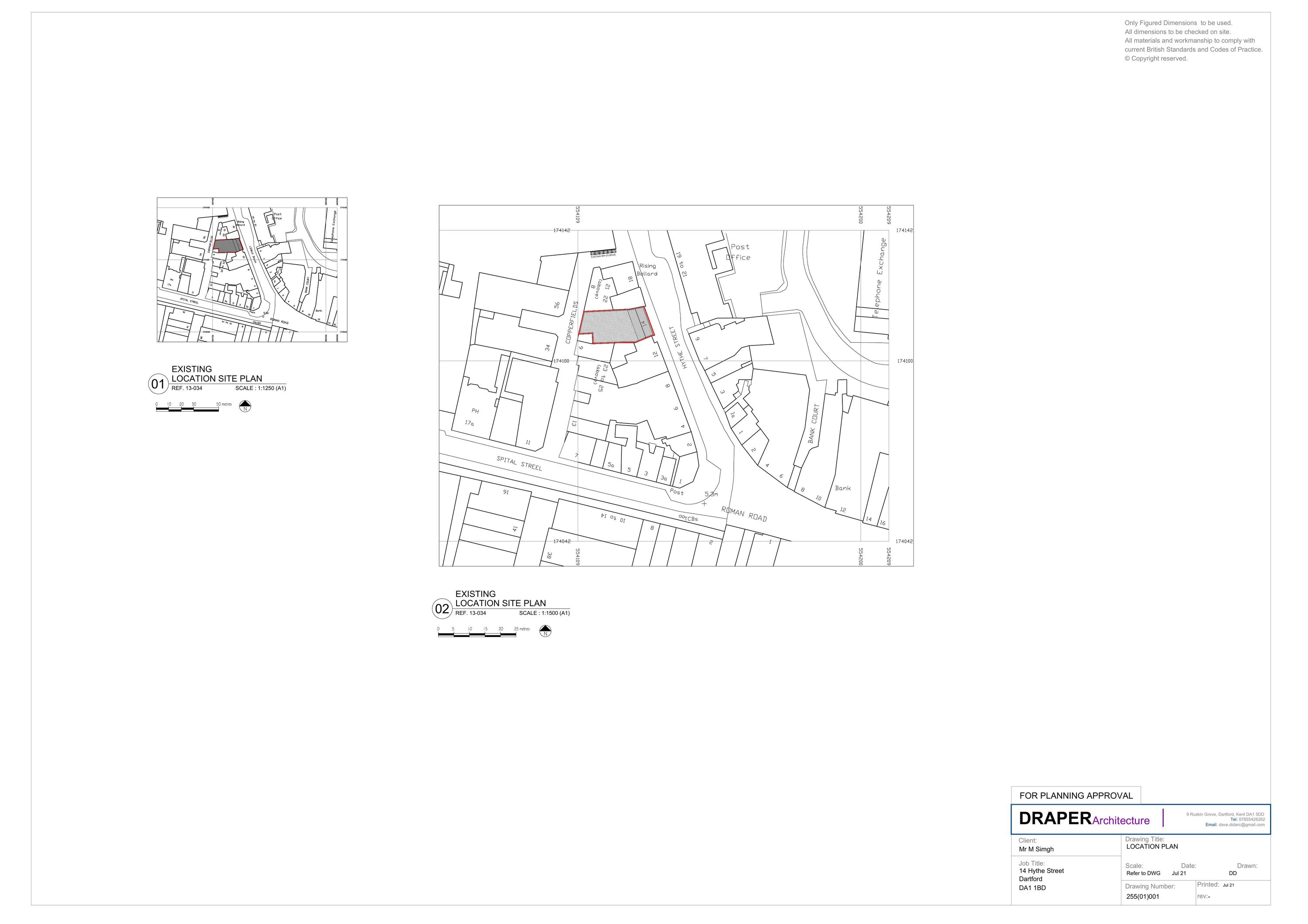This screenshot has width=1308, height=924.
Task: Click the existing bin storage hatch symbol
Action: [x=603, y=253]
